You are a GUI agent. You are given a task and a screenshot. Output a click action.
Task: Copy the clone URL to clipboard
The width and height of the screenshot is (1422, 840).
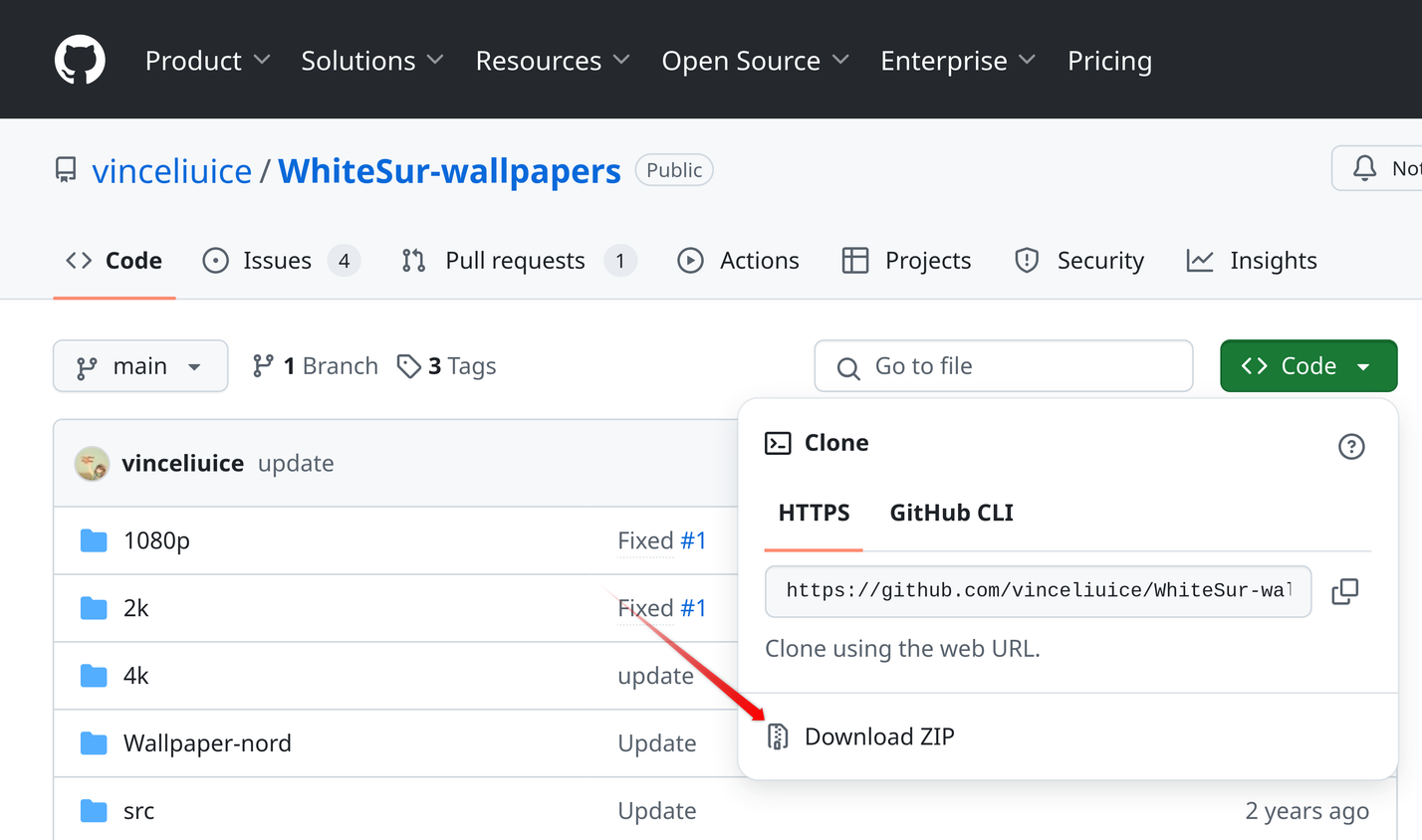[1344, 591]
